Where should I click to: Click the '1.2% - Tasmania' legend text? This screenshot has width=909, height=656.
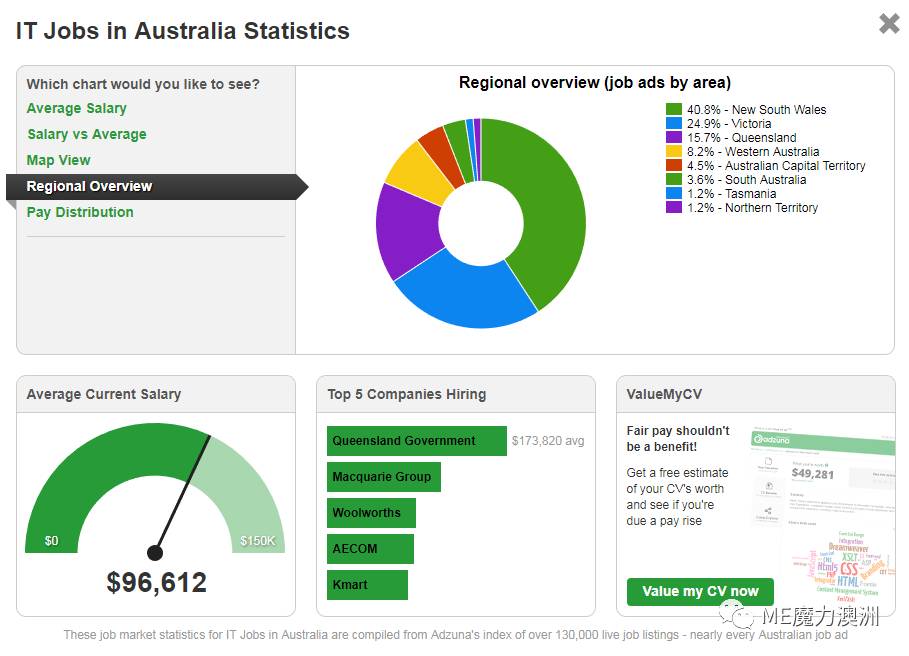pyautogui.click(x=732, y=194)
